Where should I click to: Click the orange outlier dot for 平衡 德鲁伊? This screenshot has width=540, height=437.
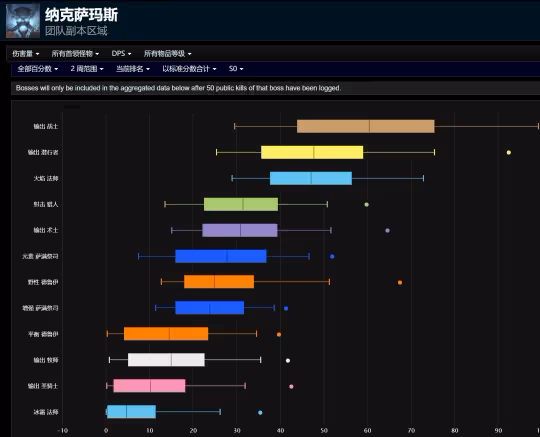click(x=279, y=334)
